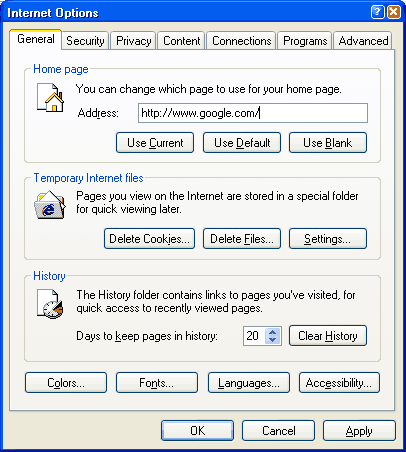Click the Home page house icon

[50, 98]
